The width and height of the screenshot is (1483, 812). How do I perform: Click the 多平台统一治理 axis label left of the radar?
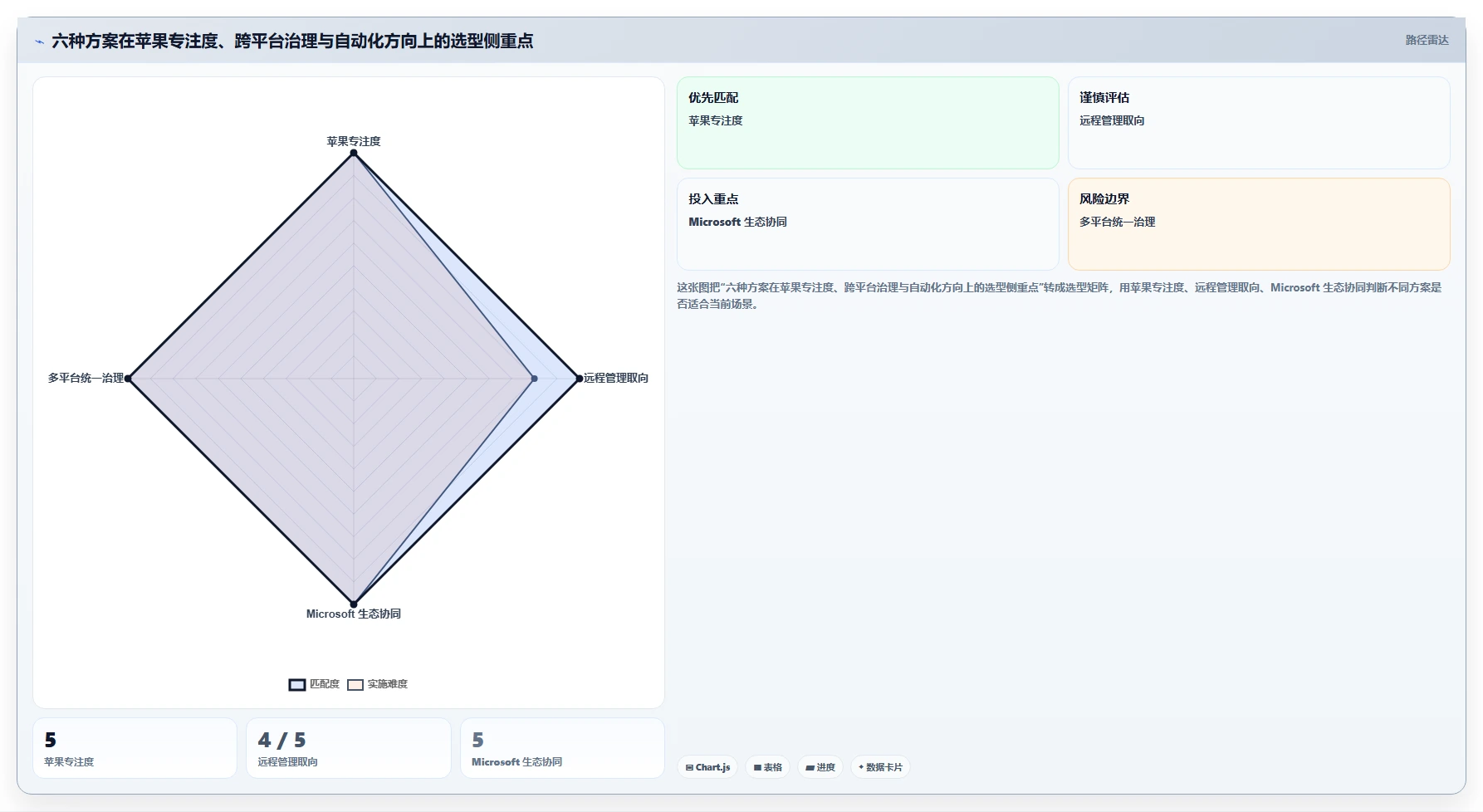[x=86, y=378]
